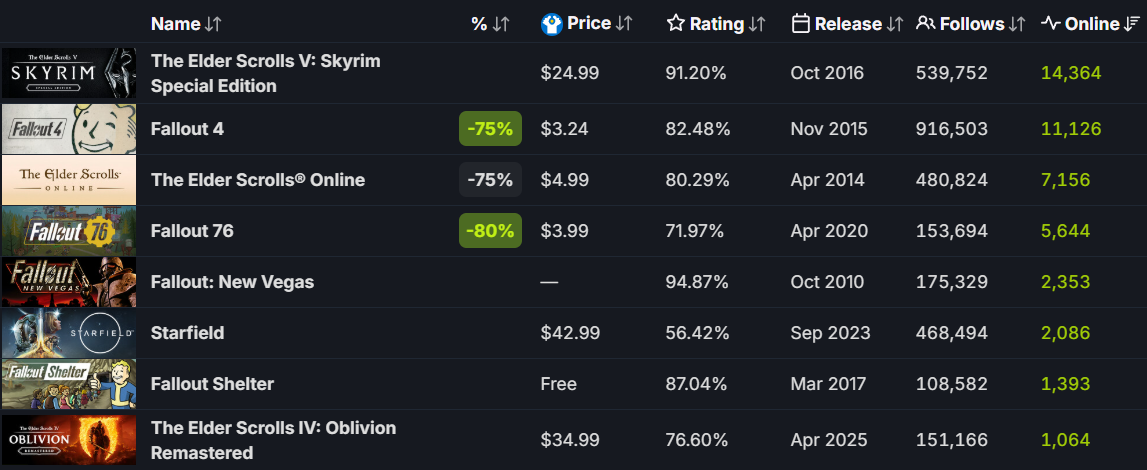Click the pulse icon beside Online

(1050, 23)
